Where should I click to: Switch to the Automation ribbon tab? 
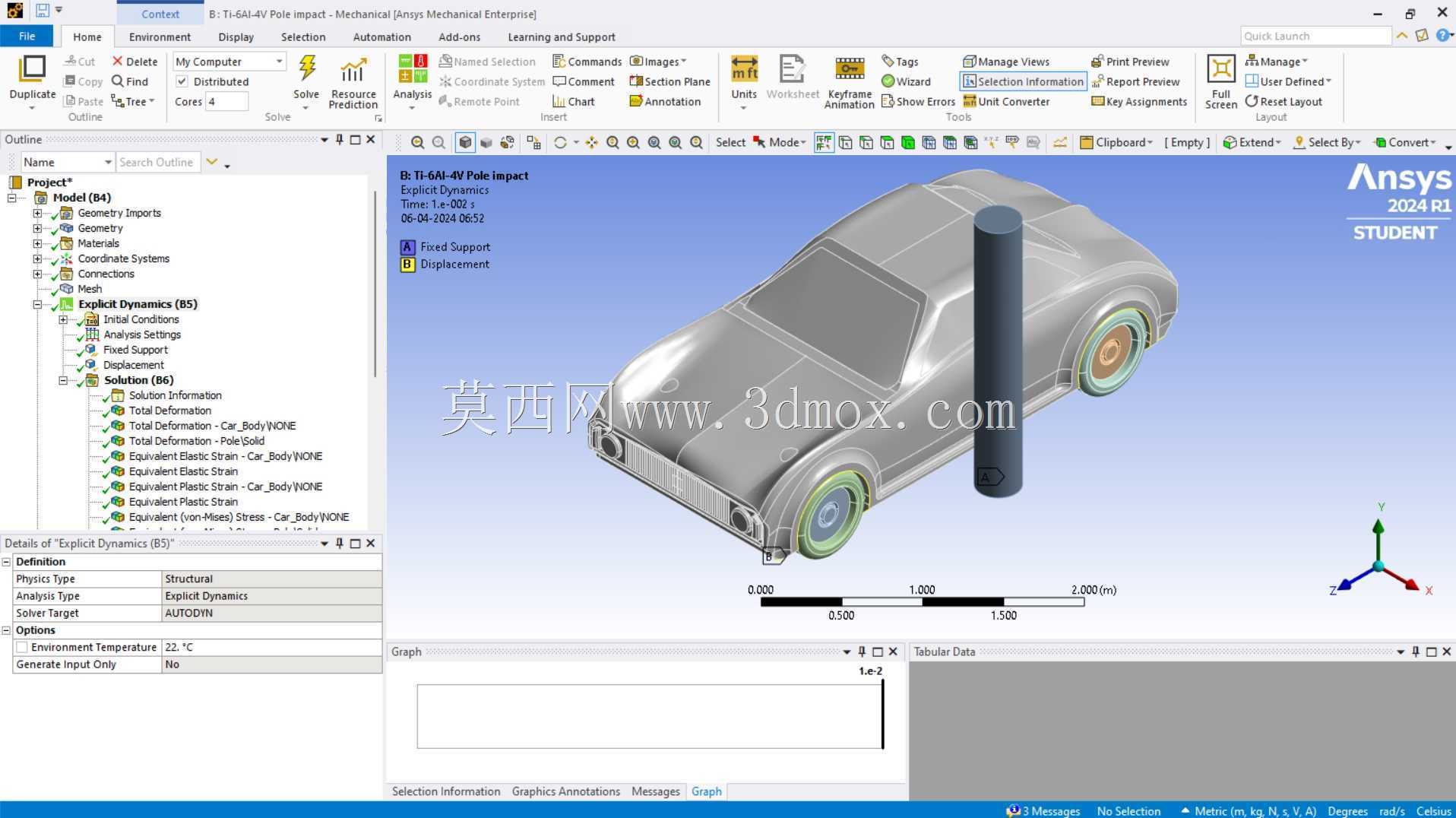pos(381,36)
